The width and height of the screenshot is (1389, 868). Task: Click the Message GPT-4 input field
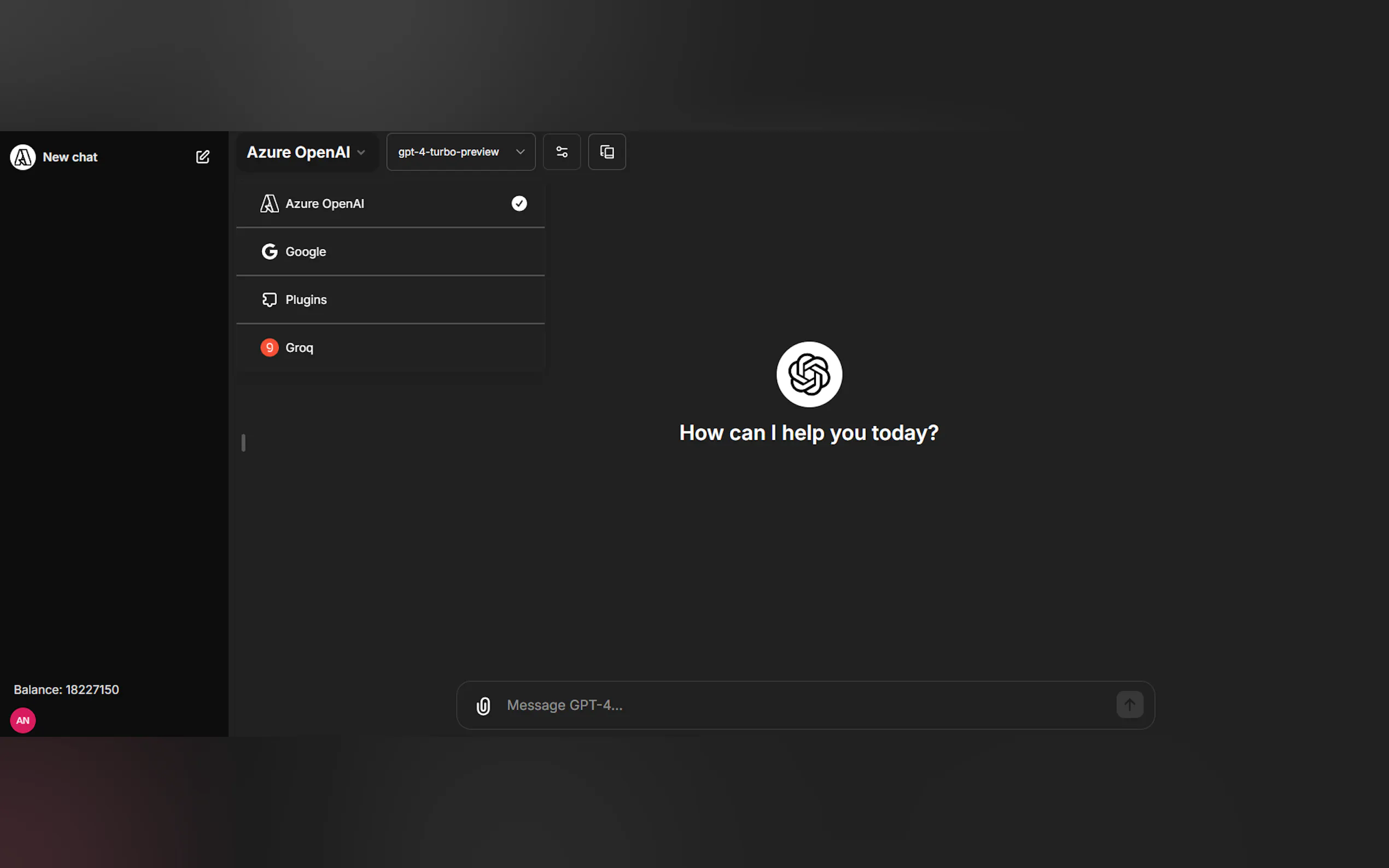pyautogui.click(x=804, y=705)
